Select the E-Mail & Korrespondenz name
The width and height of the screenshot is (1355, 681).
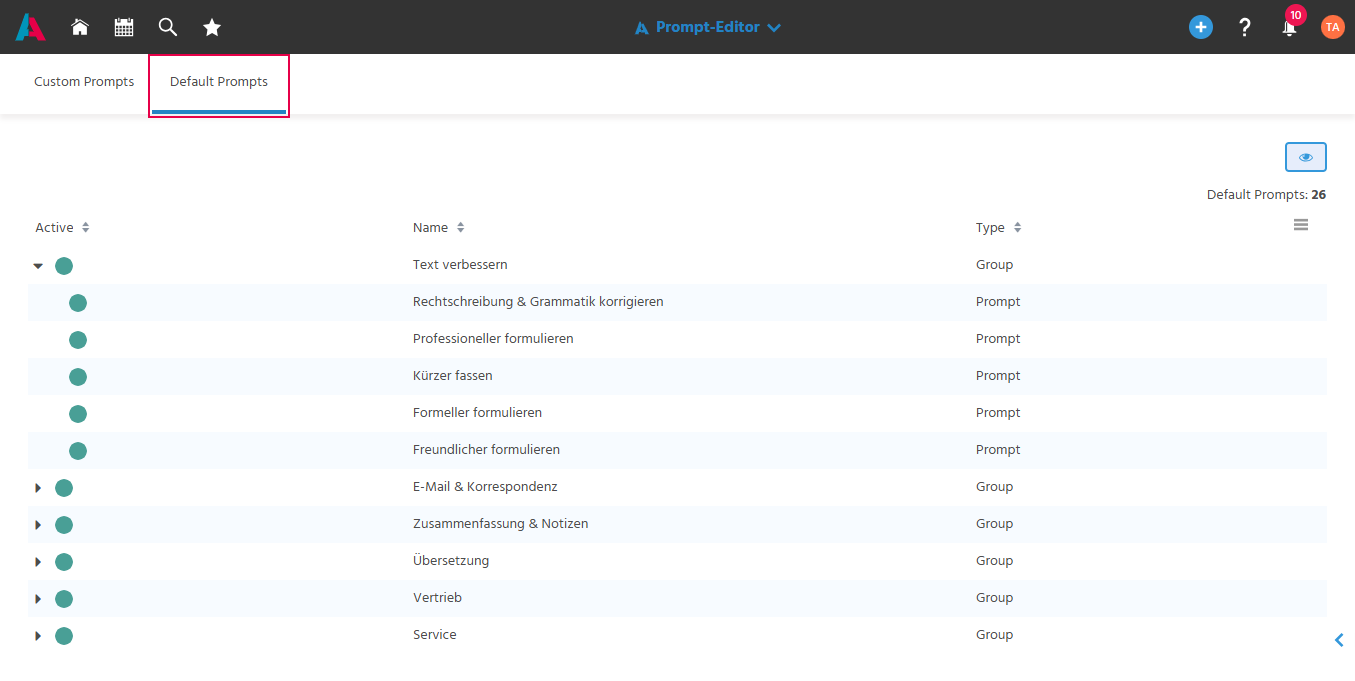tap(485, 487)
